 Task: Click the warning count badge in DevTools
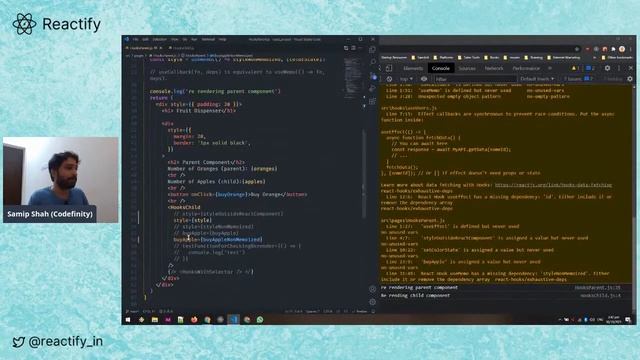[576, 68]
